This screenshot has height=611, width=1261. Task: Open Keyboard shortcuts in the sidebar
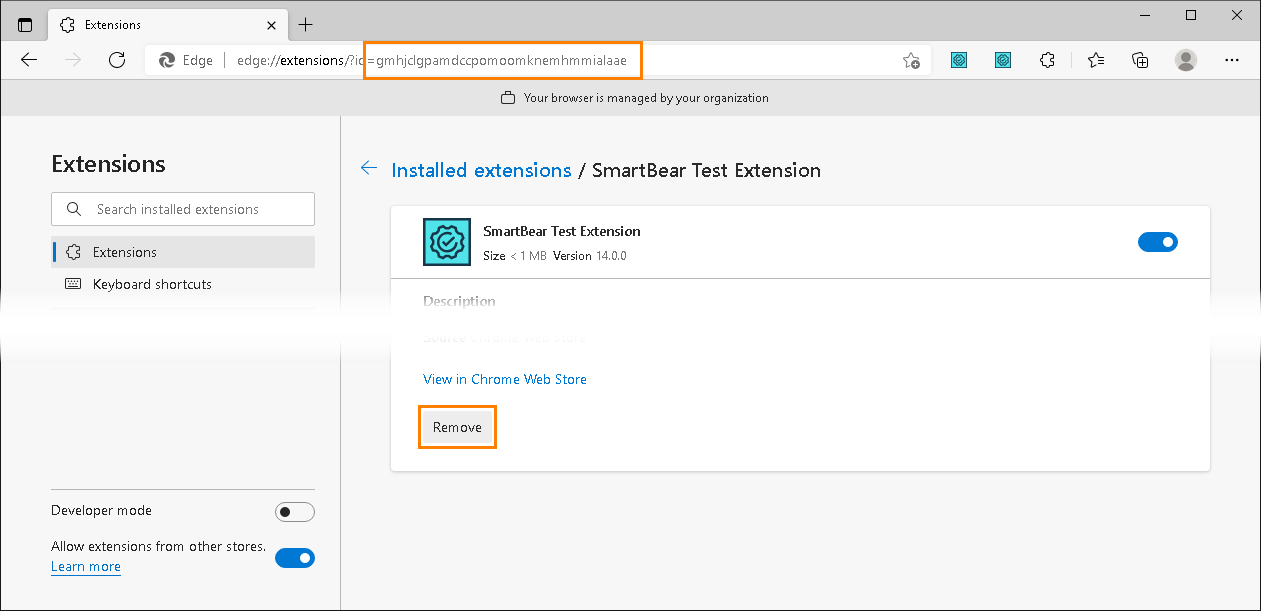click(x=152, y=284)
